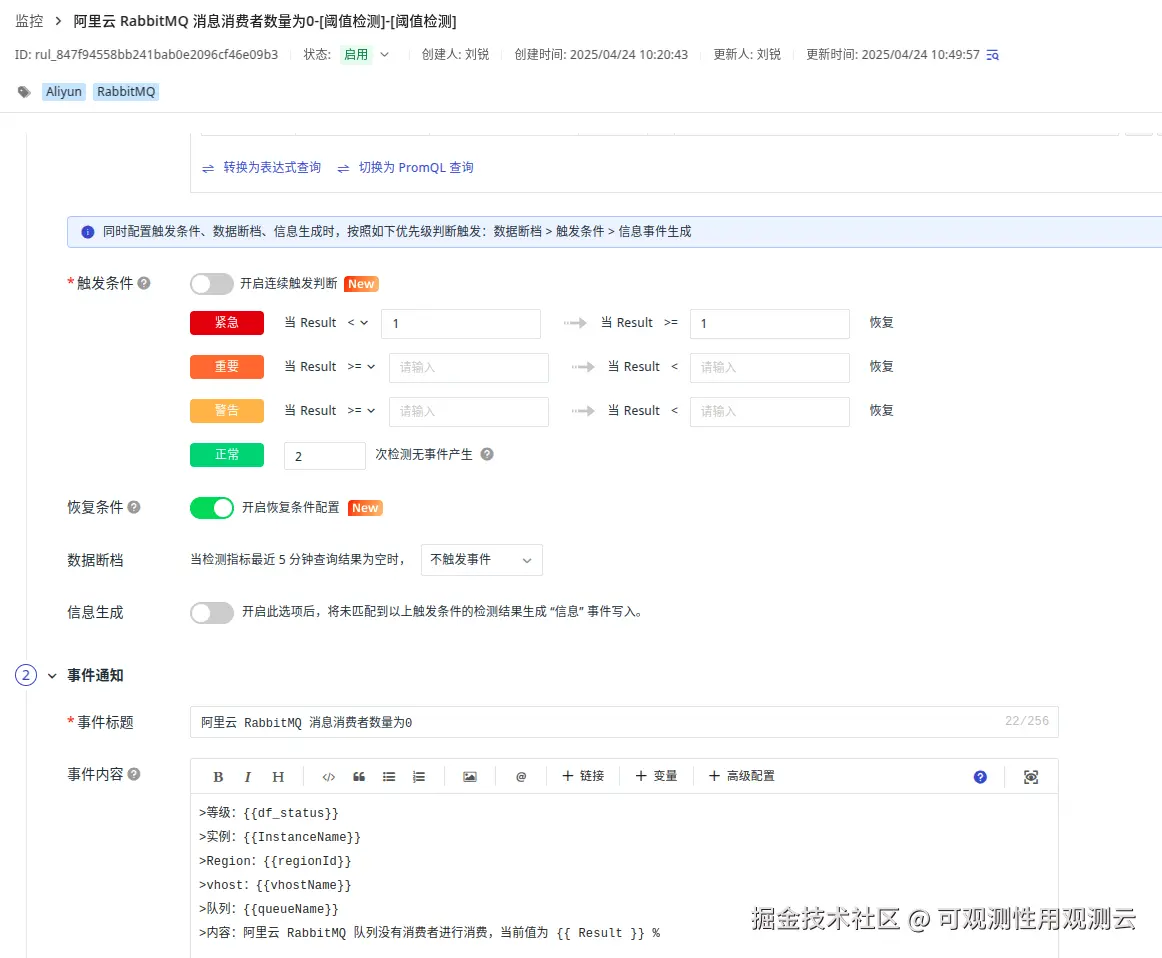Open help icon beside 恢复条件

(x=133, y=507)
